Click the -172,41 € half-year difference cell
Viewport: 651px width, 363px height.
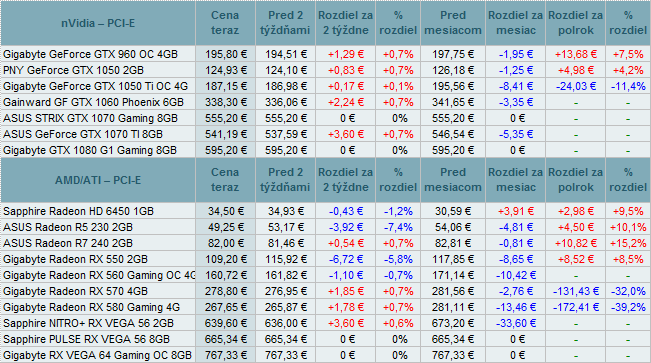click(x=575, y=307)
